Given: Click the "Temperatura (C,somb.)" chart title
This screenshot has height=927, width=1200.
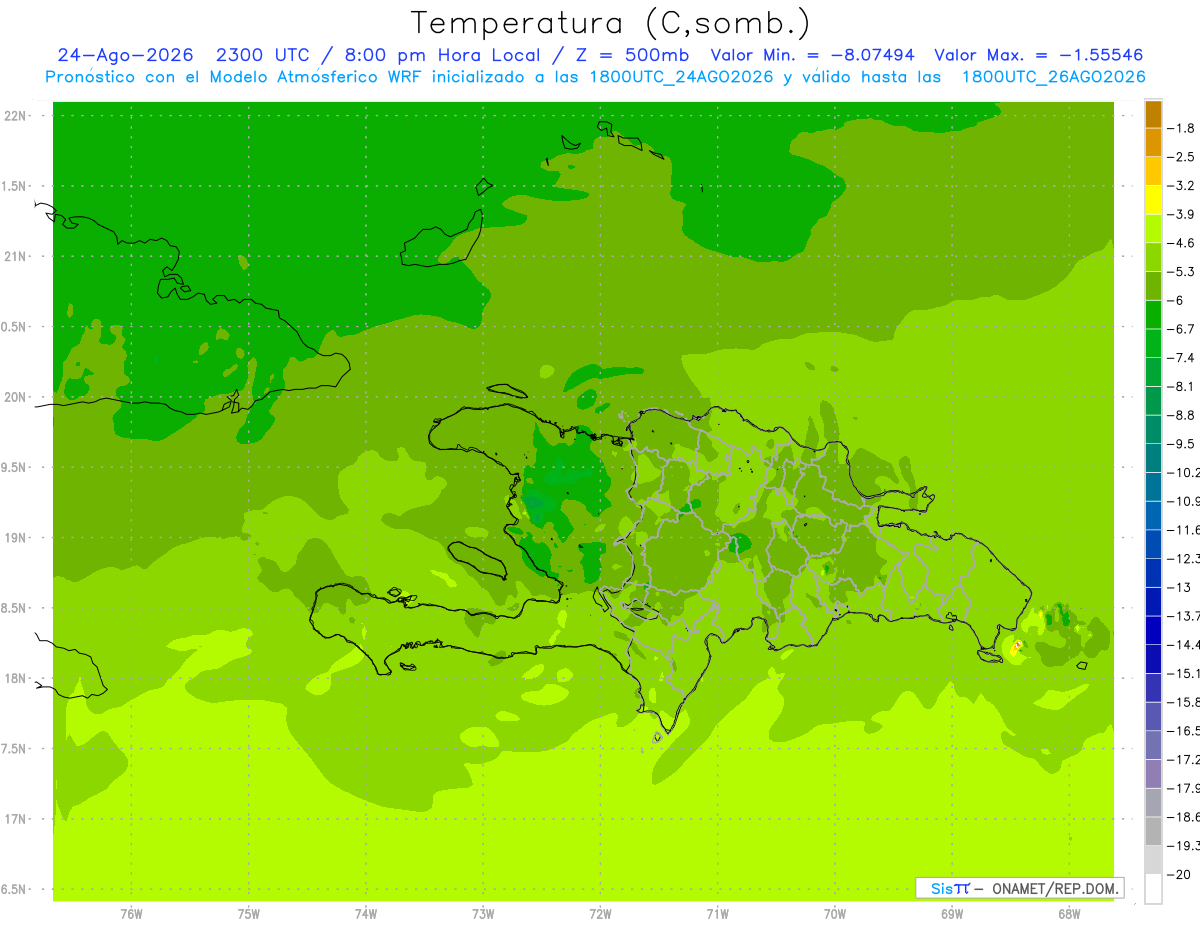Looking at the screenshot, I should (611, 23).
